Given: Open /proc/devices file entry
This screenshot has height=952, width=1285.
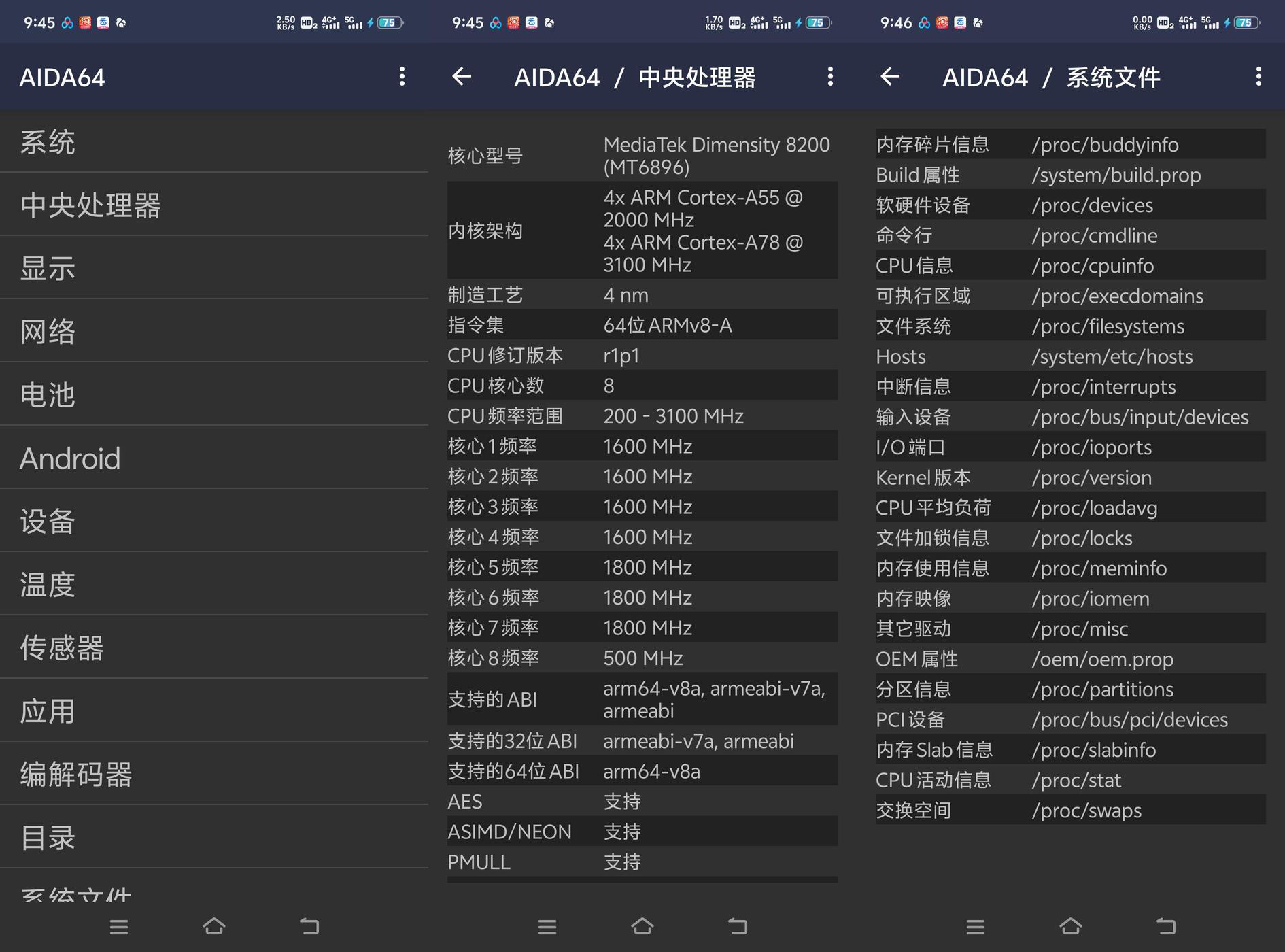Looking at the screenshot, I should (x=1071, y=205).
